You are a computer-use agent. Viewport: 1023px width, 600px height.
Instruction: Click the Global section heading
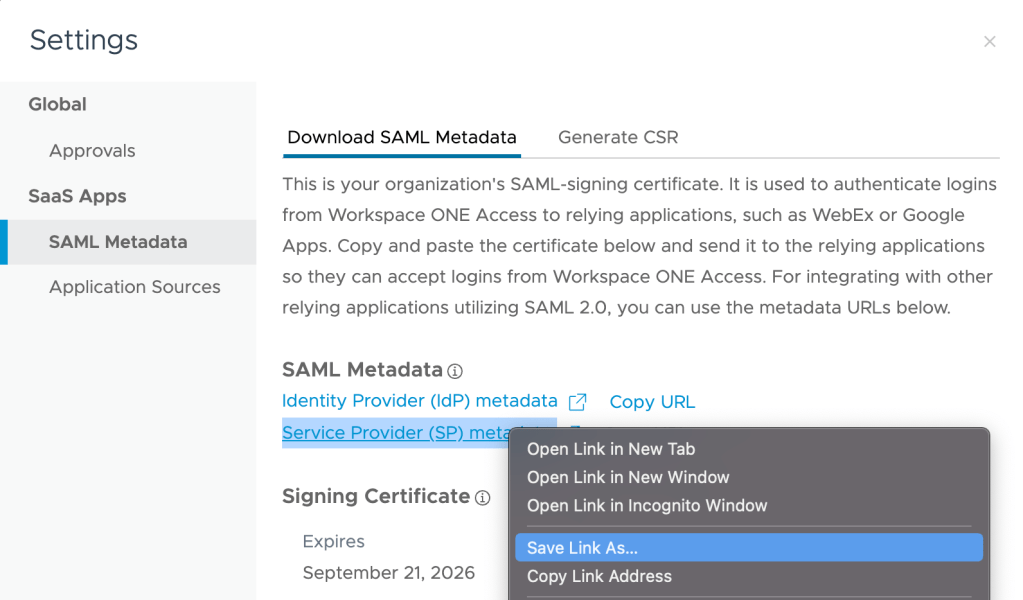(57, 104)
